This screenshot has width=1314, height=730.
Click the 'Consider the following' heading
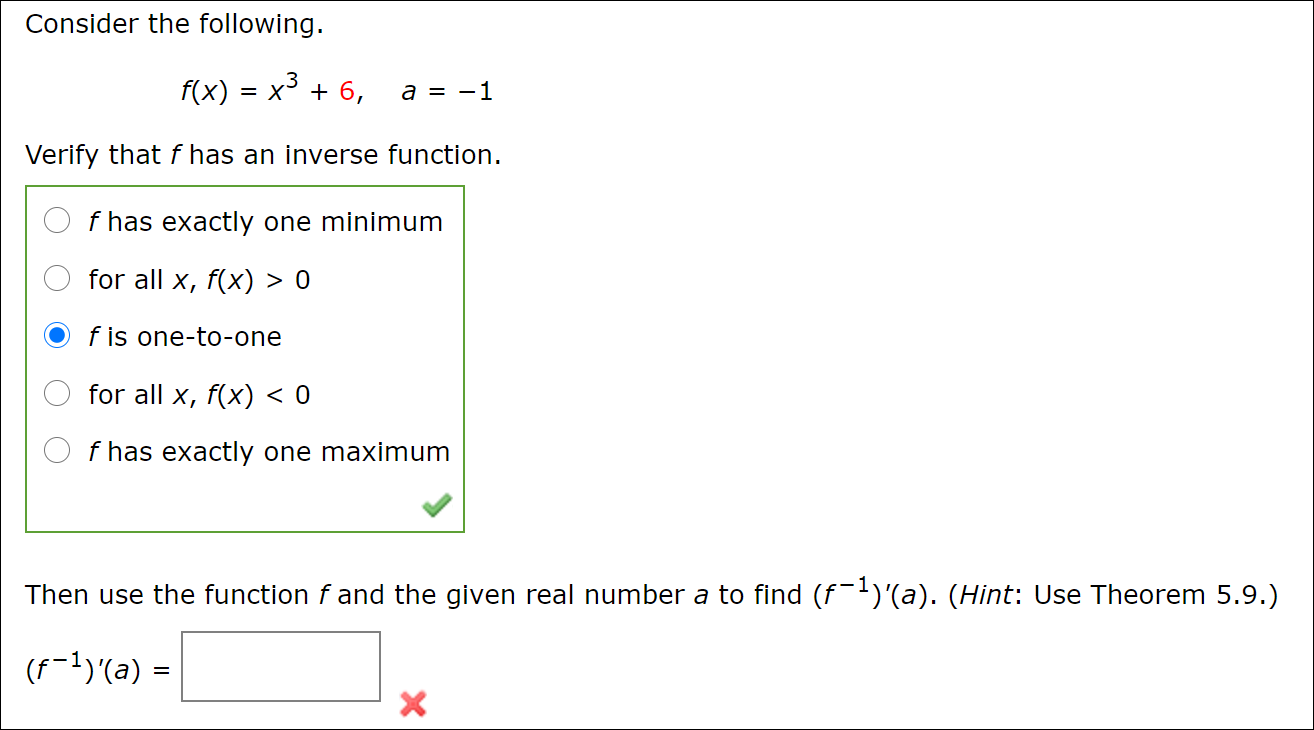pyautogui.click(x=175, y=23)
